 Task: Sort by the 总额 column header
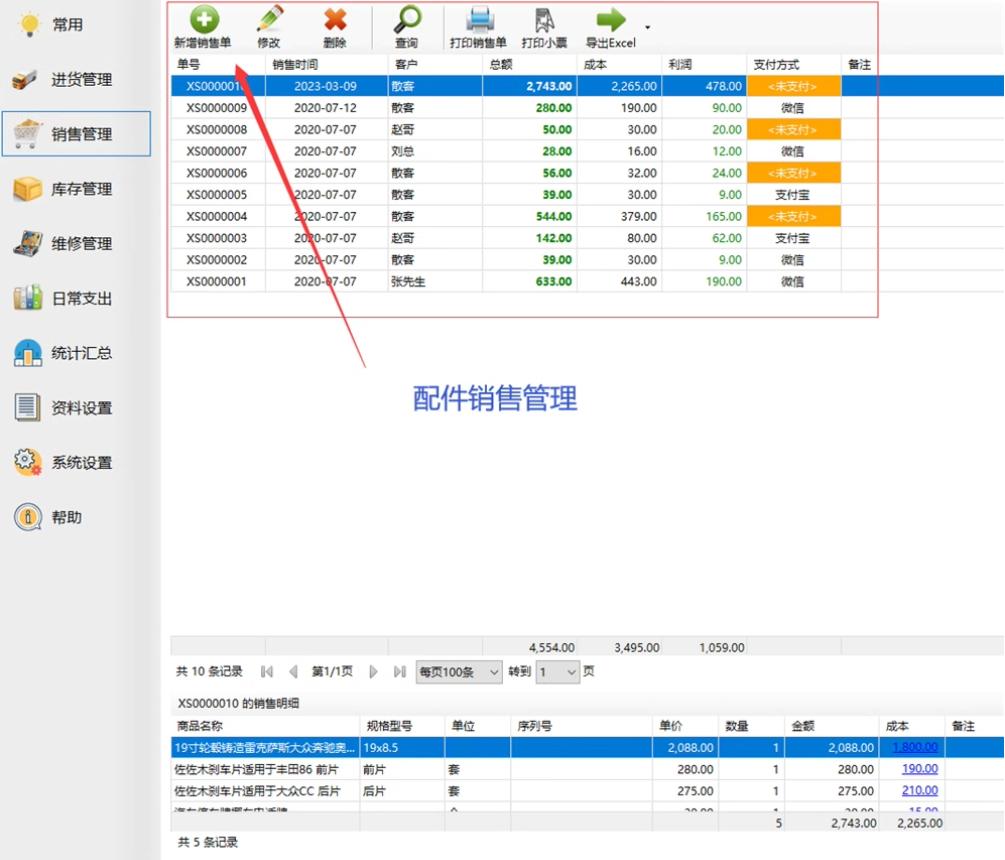(529, 65)
